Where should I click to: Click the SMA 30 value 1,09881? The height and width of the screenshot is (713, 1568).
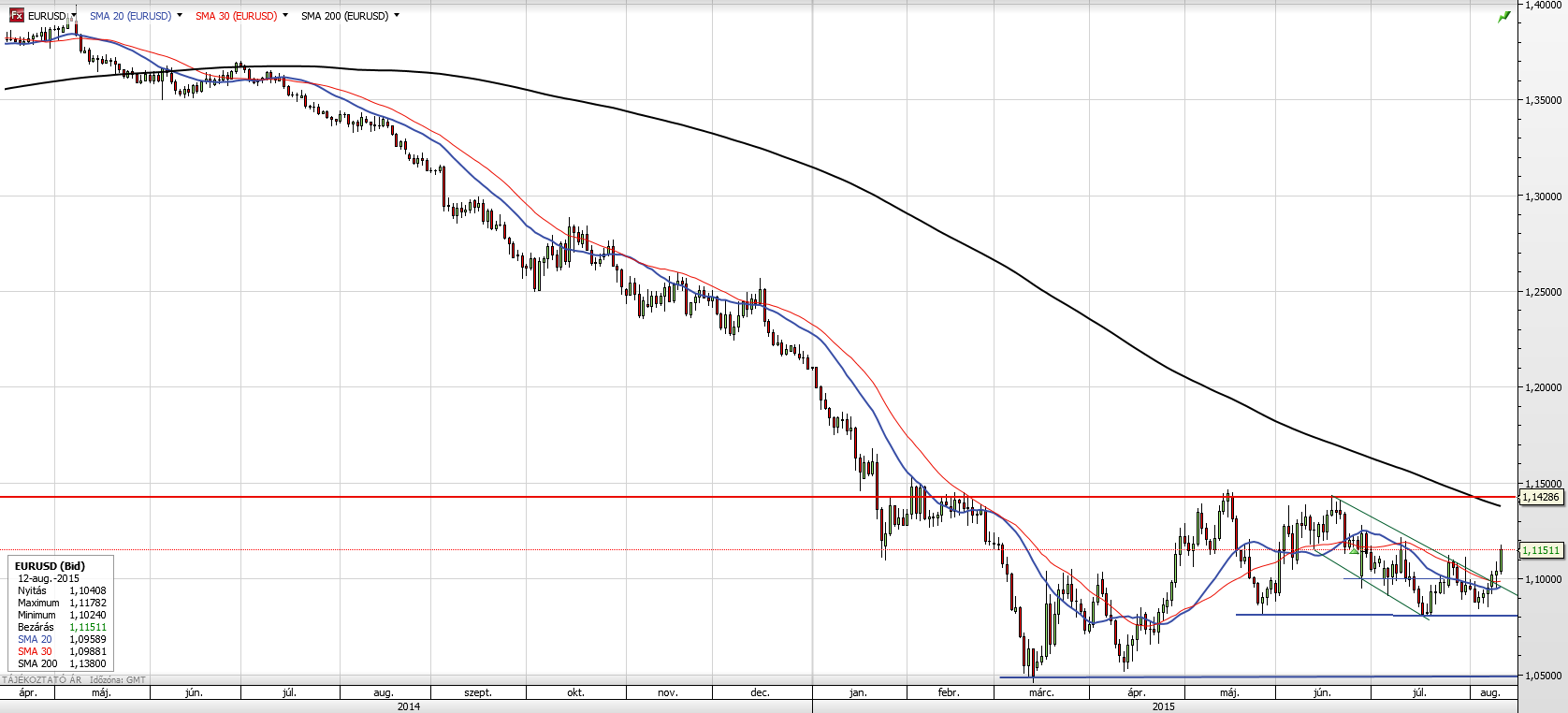pos(88,651)
